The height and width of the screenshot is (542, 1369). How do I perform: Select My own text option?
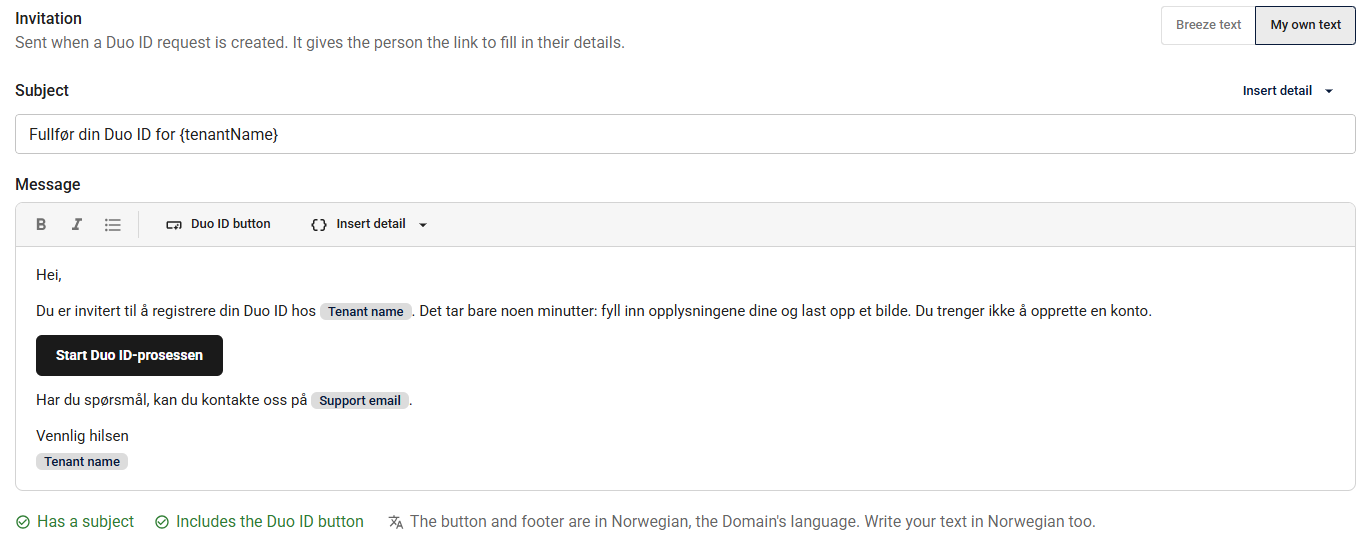pos(1305,25)
